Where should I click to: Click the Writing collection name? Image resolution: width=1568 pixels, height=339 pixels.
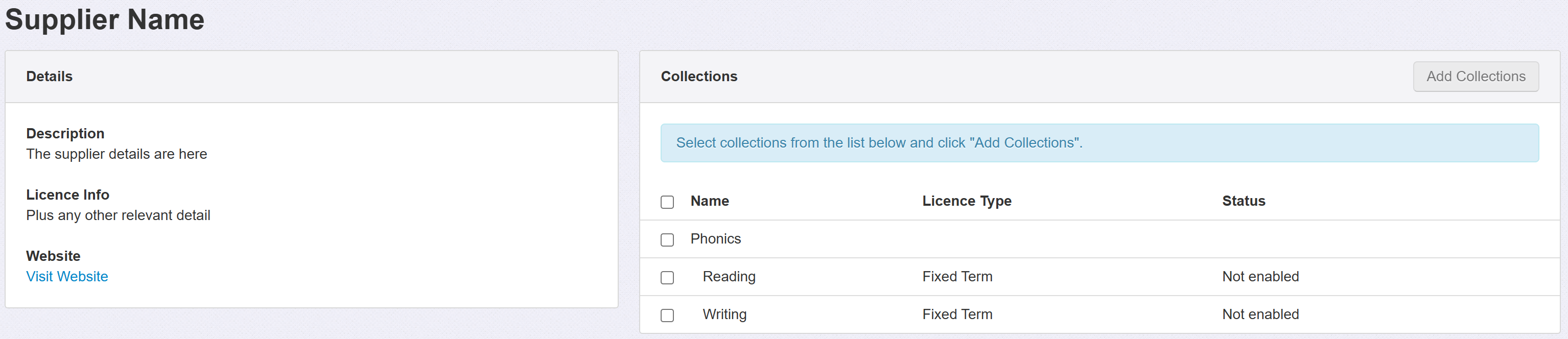724,314
